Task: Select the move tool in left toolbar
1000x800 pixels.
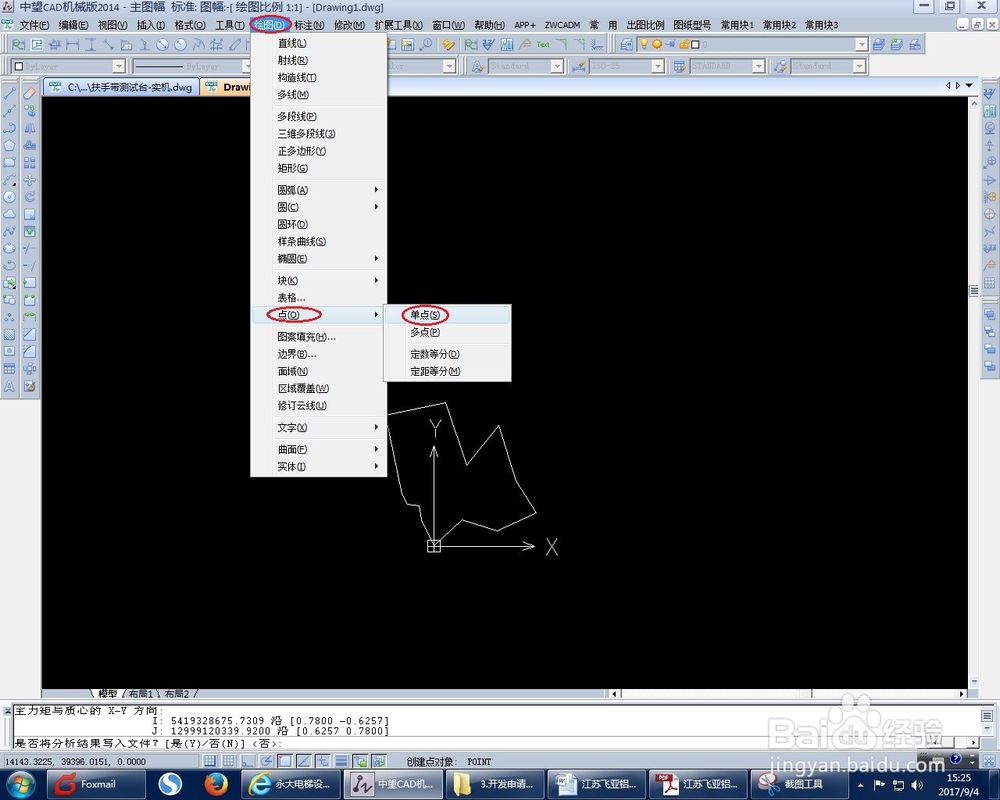Action: (29, 179)
